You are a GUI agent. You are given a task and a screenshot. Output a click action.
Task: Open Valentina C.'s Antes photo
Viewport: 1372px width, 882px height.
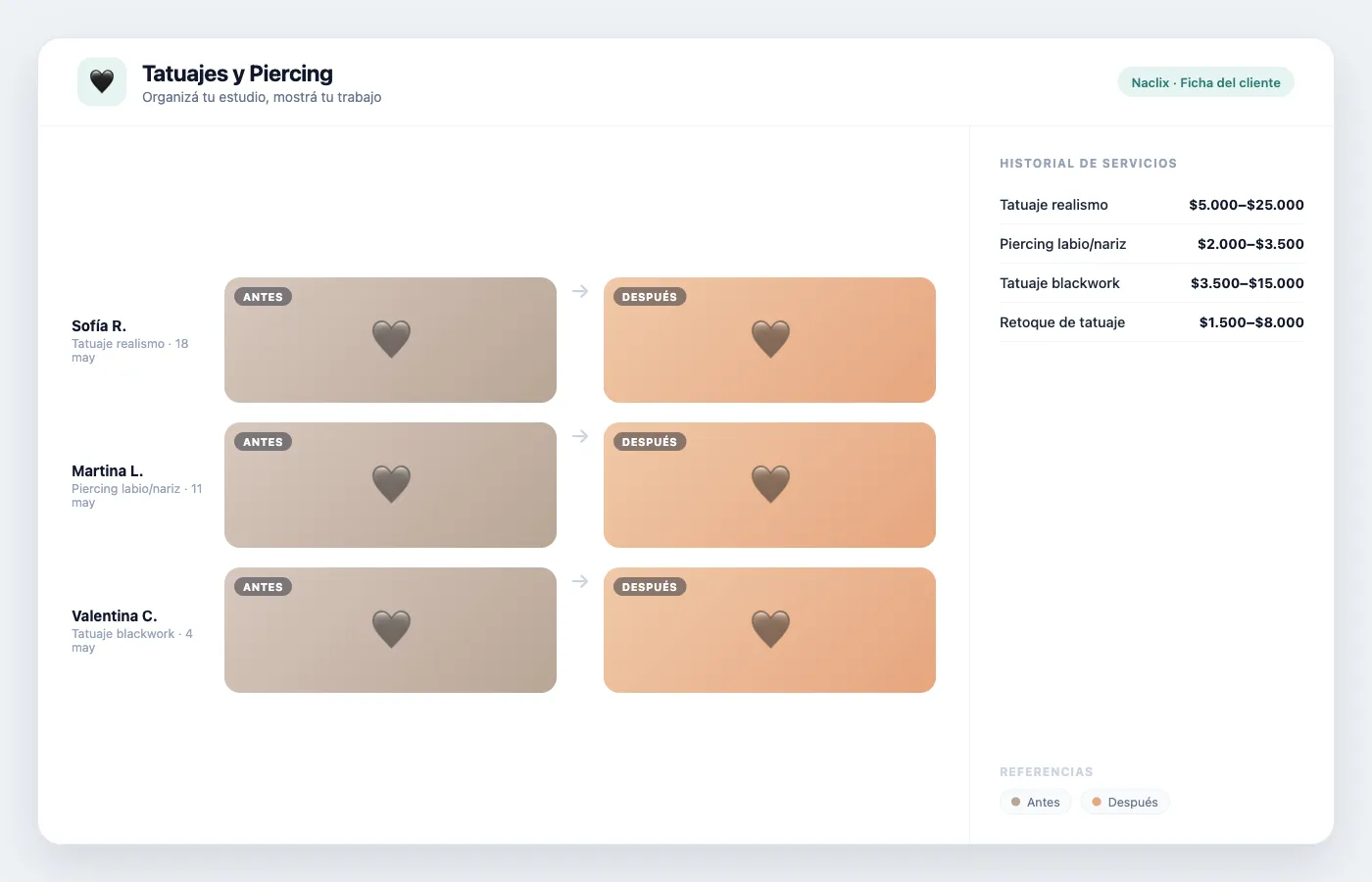tap(390, 630)
